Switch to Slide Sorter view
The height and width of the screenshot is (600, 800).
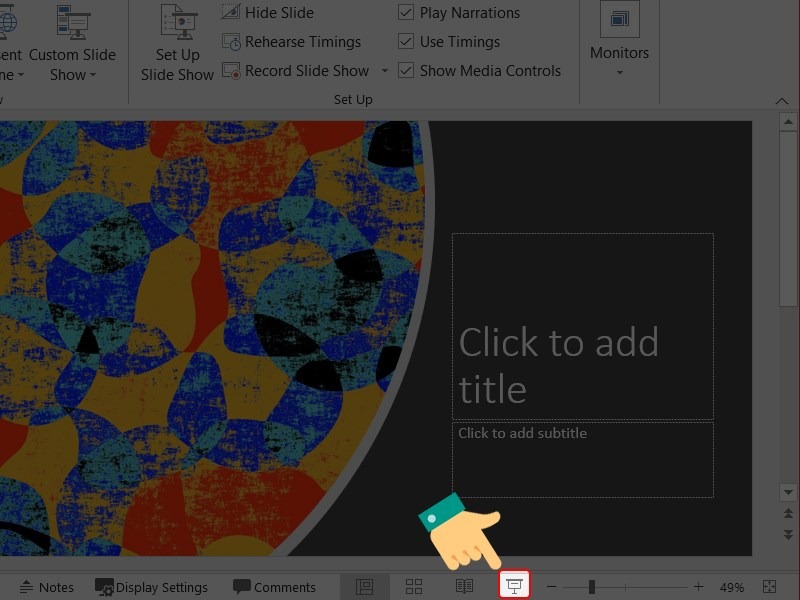pos(414,585)
